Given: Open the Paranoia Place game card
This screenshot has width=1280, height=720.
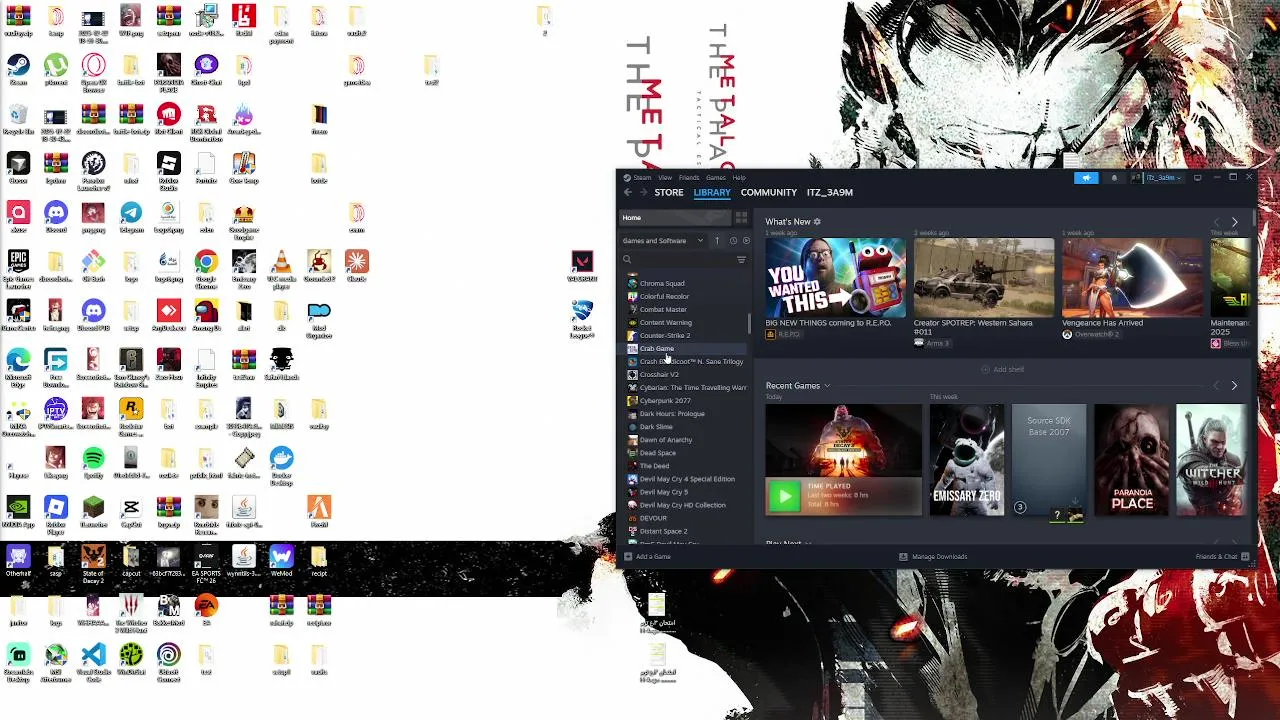Looking at the screenshot, I should point(1131,460).
